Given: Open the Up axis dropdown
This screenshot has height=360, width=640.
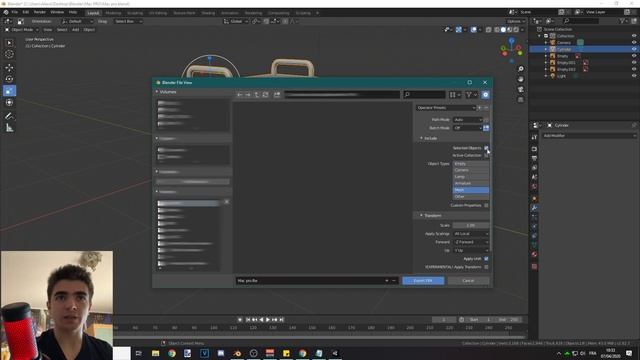Looking at the screenshot, I should click(x=471, y=250).
